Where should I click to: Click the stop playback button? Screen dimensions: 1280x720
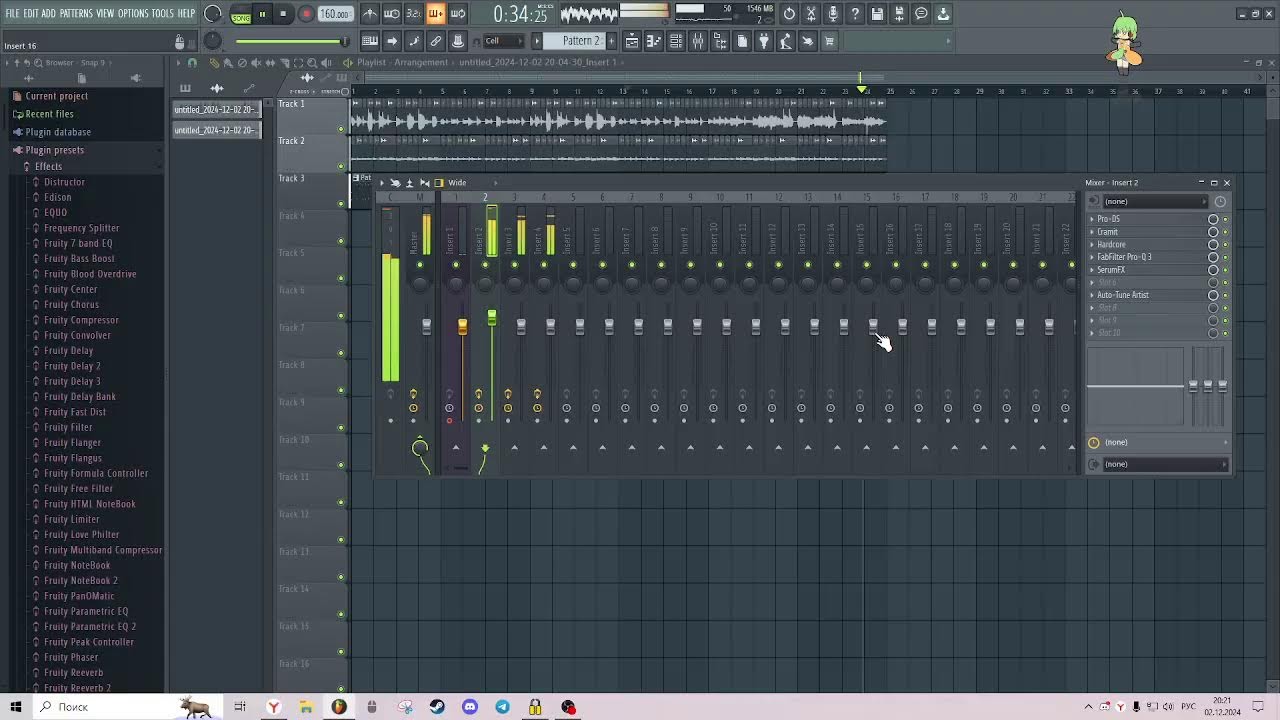click(284, 14)
